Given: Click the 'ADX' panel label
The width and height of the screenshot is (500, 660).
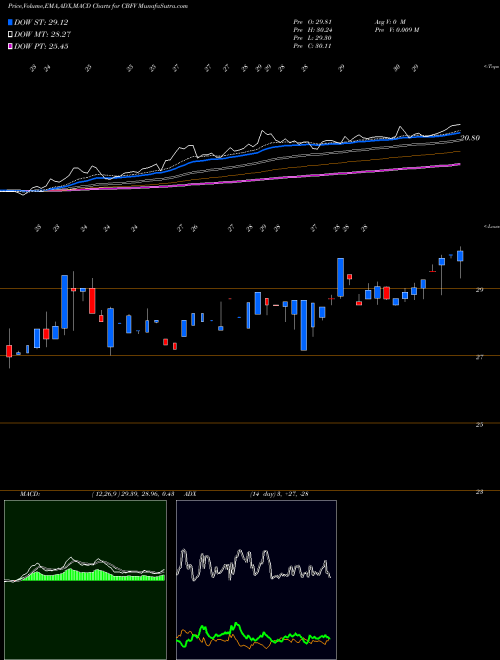Looking at the screenshot, I should coord(191,494).
